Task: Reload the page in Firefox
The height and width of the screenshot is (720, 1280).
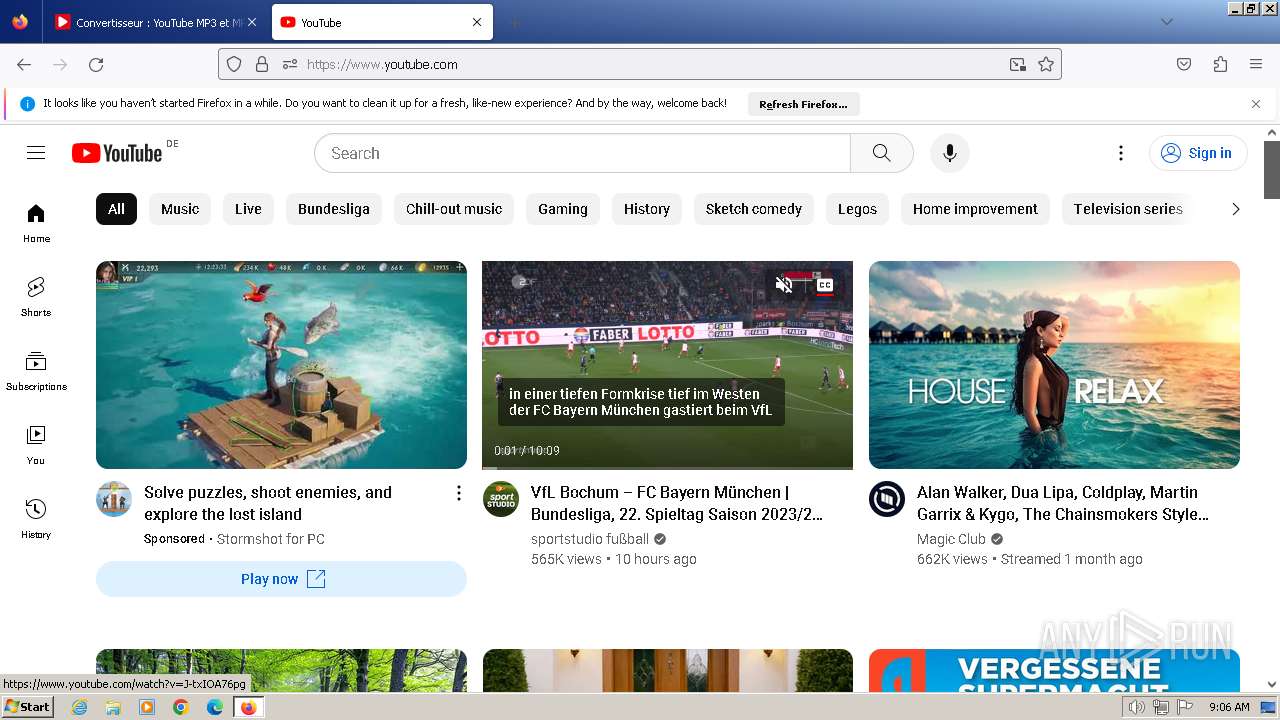Action: tap(96, 64)
